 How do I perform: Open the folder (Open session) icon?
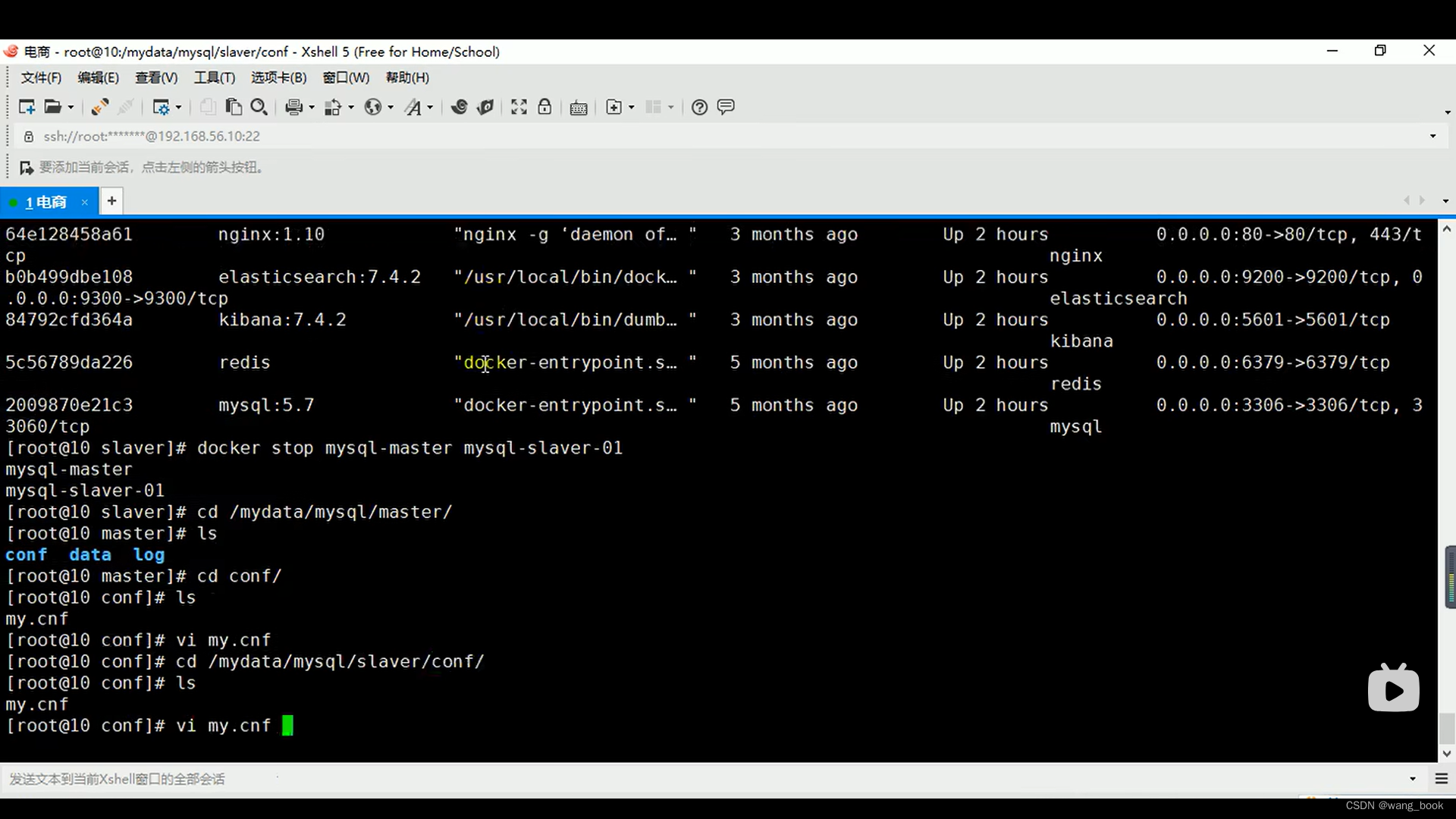pyautogui.click(x=52, y=107)
